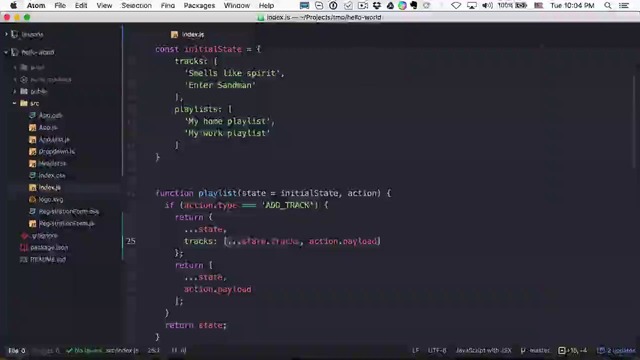This screenshot has height=360, width=640.
Task: Open the Packages menu
Action: pyautogui.click(x=199, y=5)
